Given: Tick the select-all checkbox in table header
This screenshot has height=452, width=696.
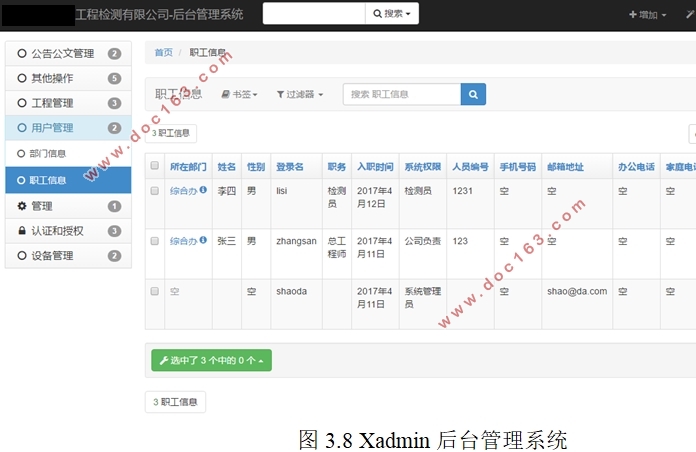Looking at the screenshot, I should click(x=154, y=166).
